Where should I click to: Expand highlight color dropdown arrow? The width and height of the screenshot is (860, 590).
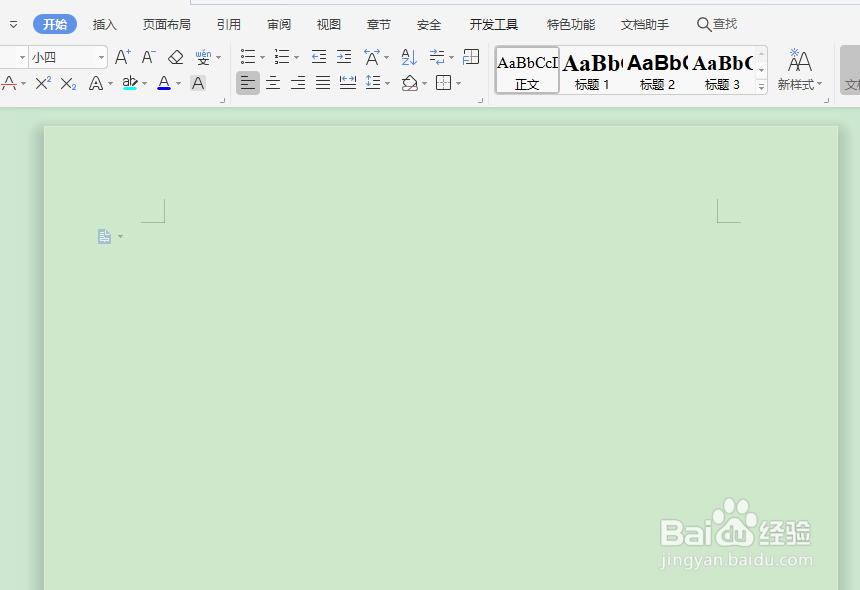tap(144, 84)
